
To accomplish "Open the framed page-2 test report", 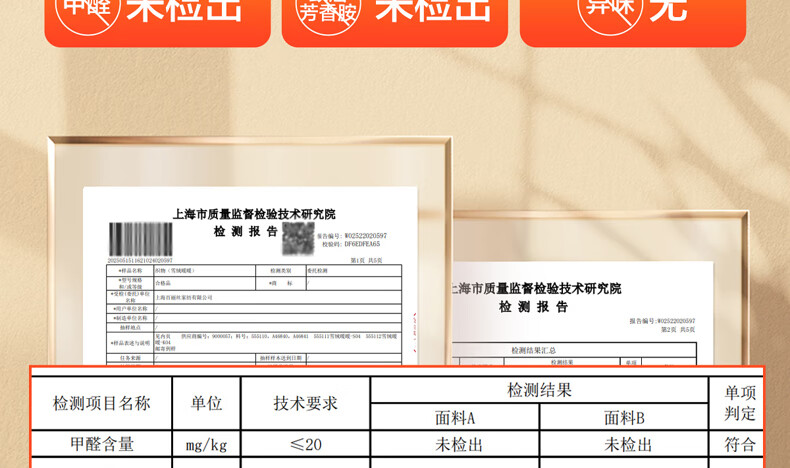I will point(600,288).
